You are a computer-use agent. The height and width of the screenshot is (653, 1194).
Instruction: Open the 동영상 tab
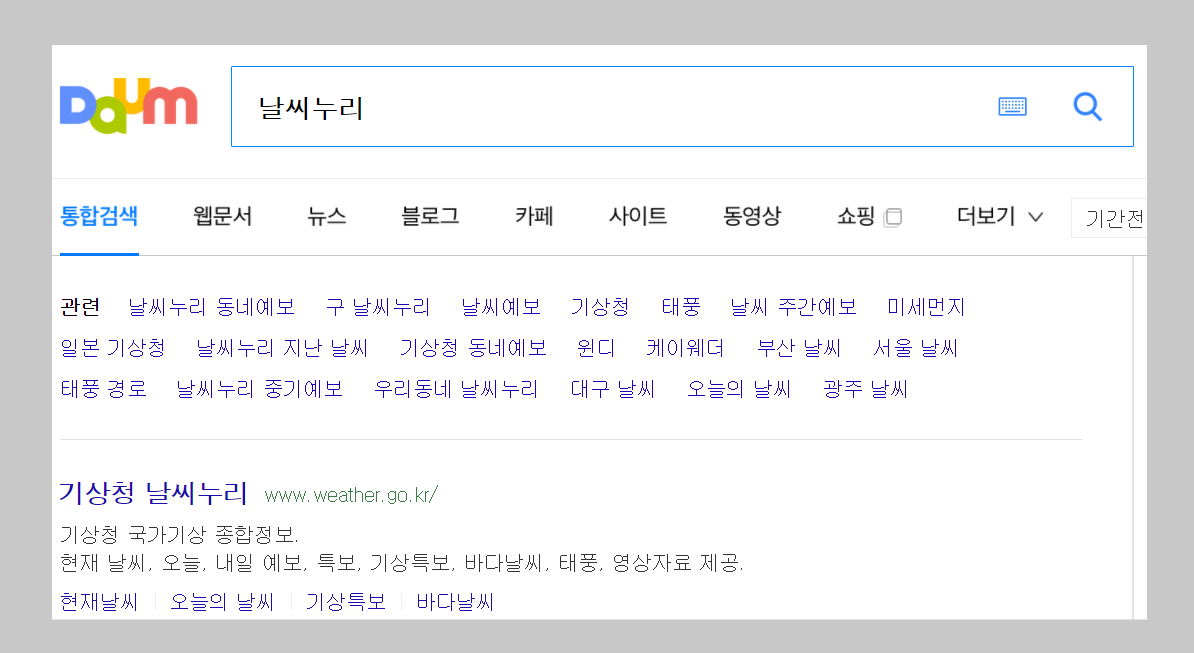(752, 216)
